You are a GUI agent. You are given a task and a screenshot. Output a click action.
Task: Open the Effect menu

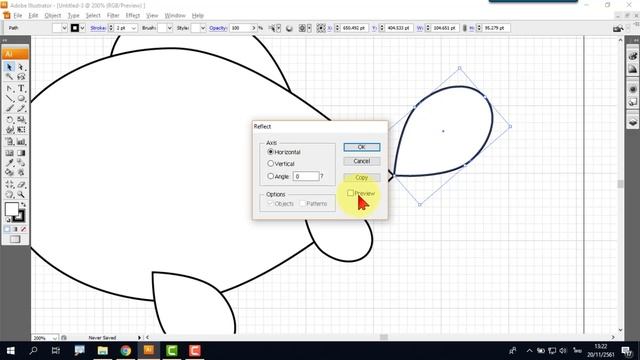[132, 16]
